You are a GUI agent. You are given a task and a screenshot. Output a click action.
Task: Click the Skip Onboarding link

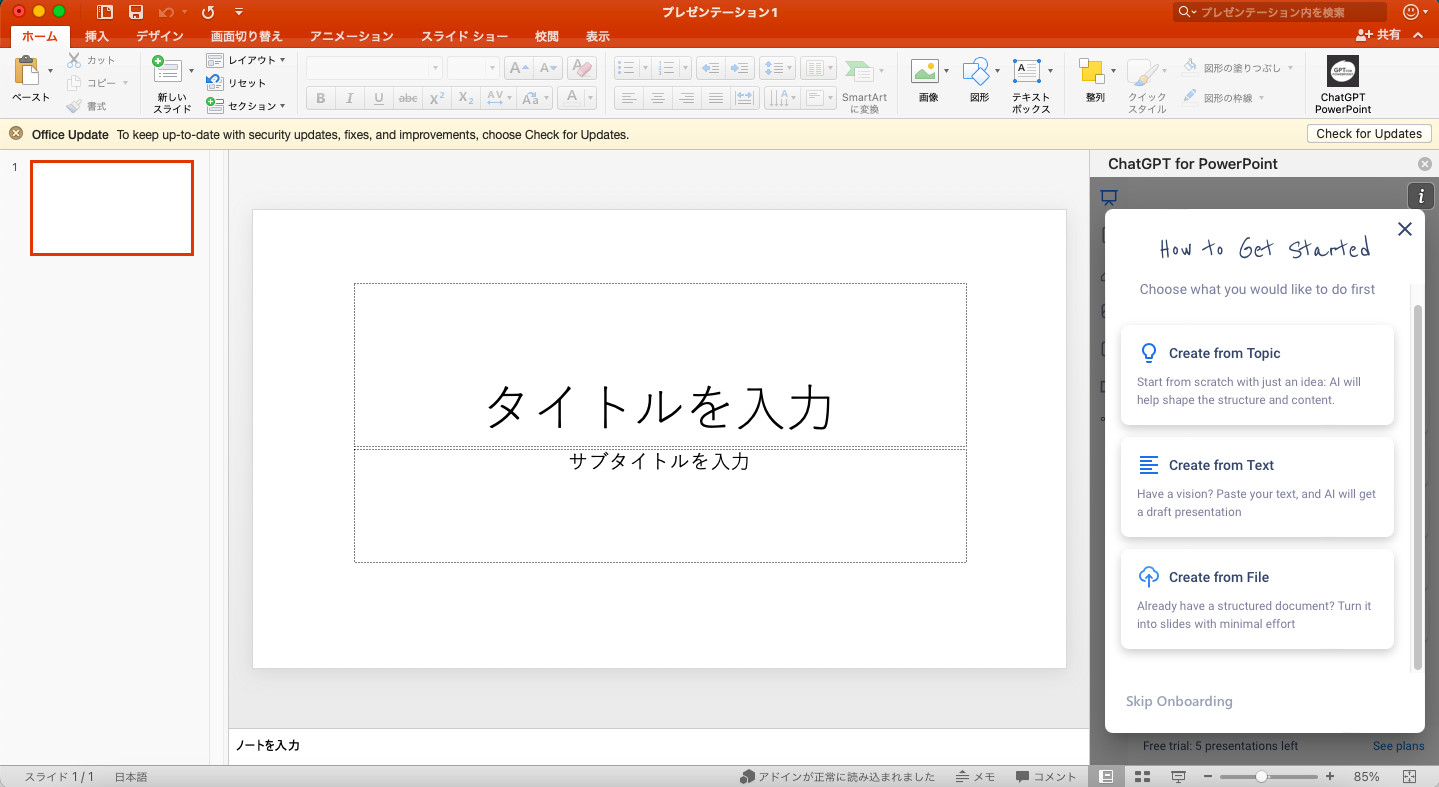click(x=1179, y=701)
